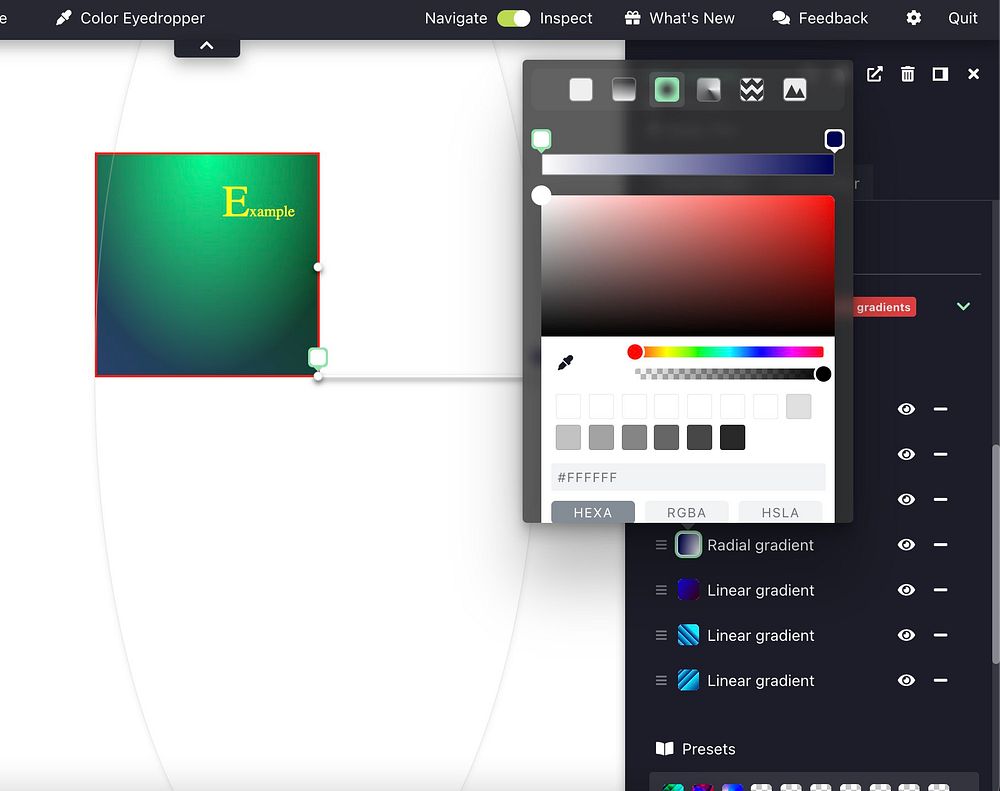This screenshot has height=791, width=1000.
Task: Remove the Radial gradient layer with minus
Action: pos(940,545)
